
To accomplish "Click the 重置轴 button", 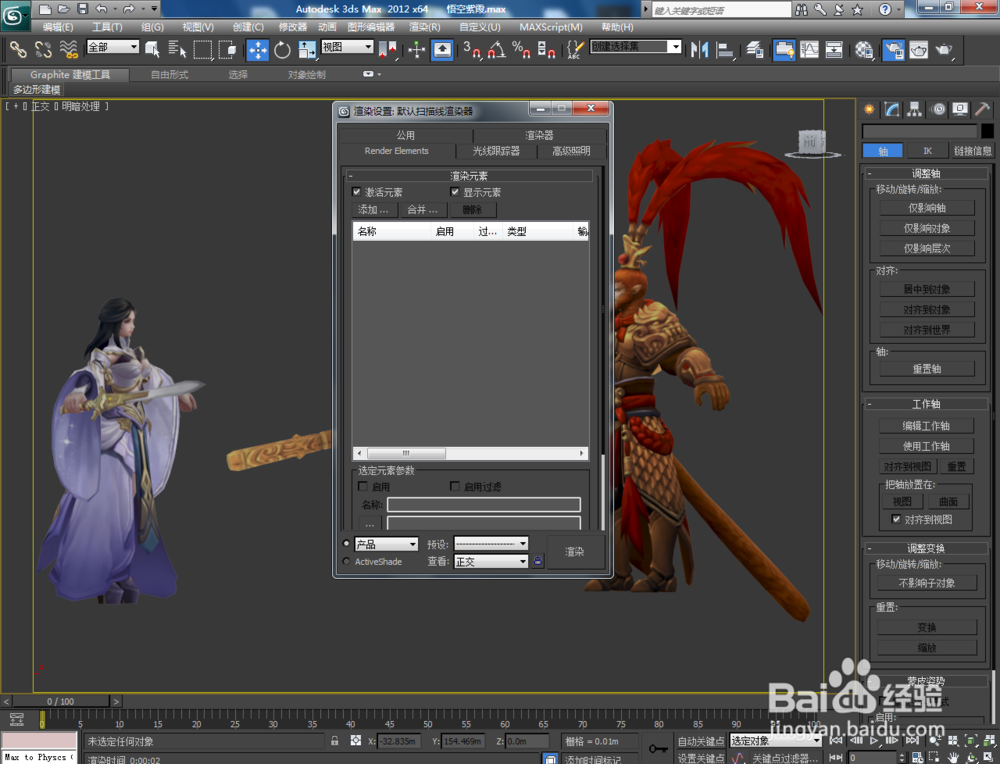I will pyautogui.click(x=927, y=369).
